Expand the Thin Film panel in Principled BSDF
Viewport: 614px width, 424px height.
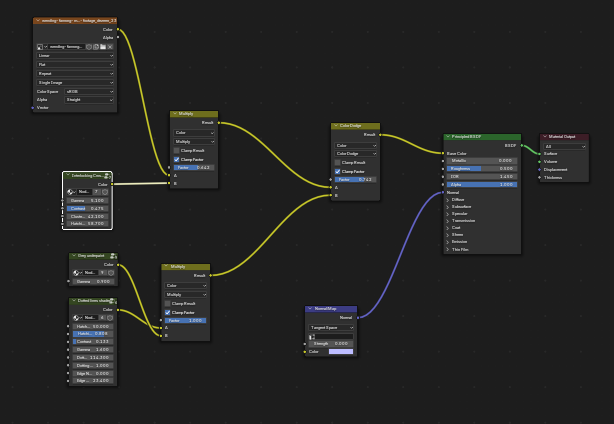tap(448, 249)
